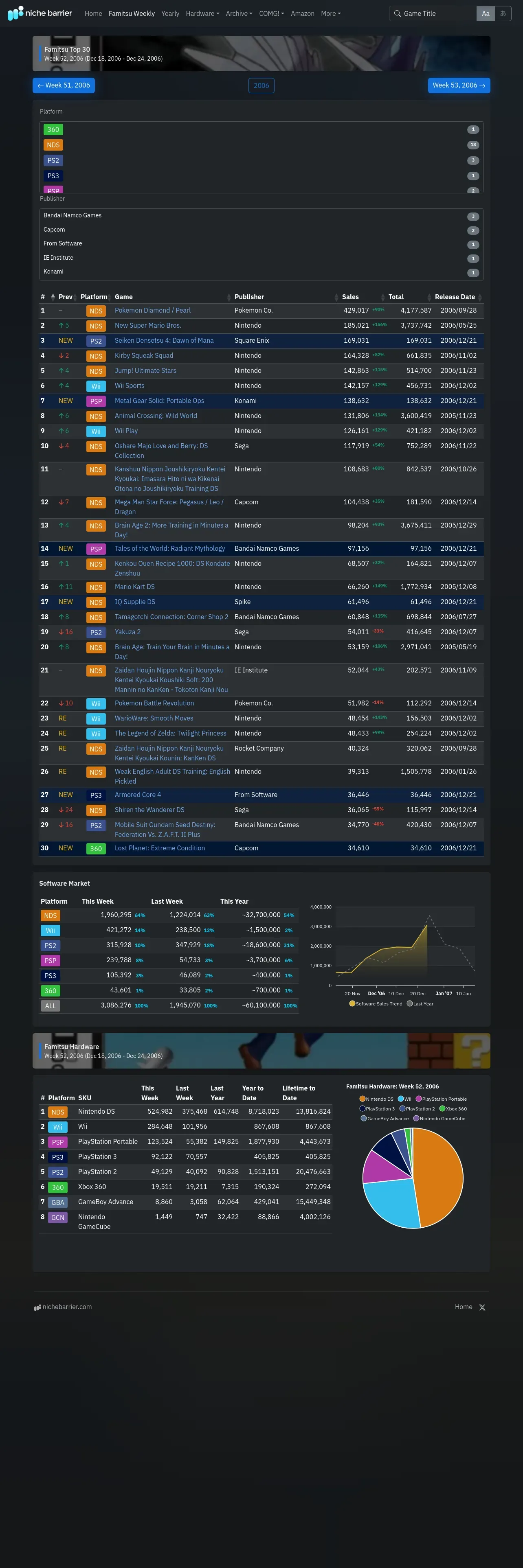
Task: Filter by publisher Bandai Namco Games
Action: [261, 215]
